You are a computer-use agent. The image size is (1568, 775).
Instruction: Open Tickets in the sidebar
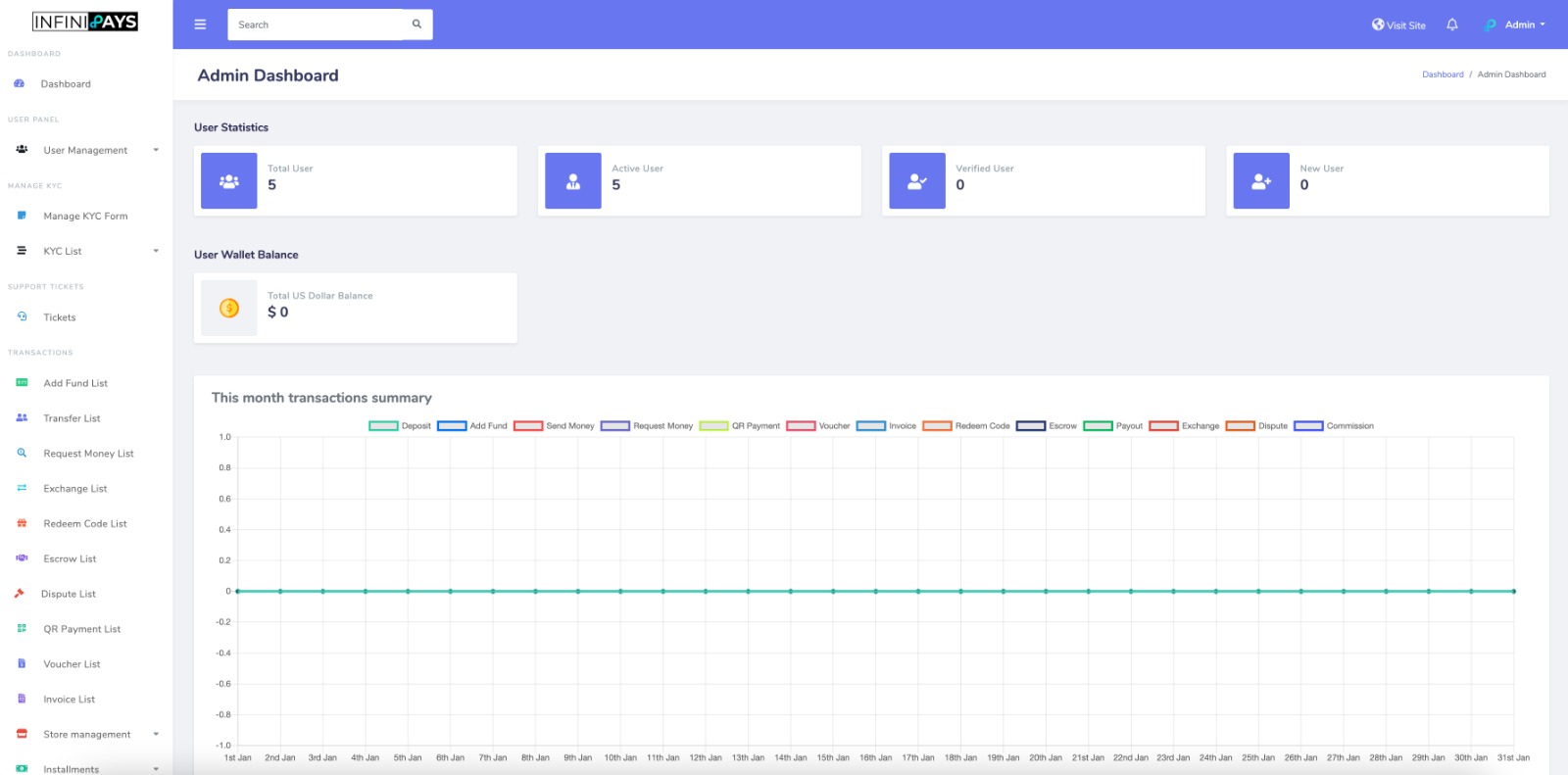pos(59,317)
